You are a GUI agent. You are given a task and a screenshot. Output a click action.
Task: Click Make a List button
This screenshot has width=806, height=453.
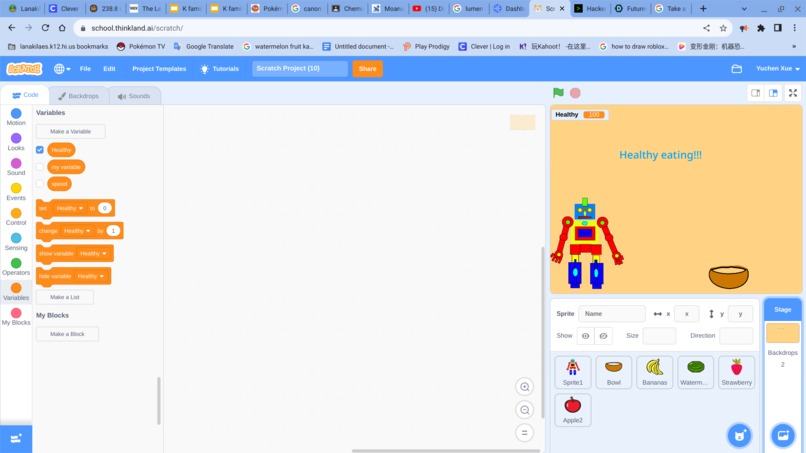click(65, 297)
